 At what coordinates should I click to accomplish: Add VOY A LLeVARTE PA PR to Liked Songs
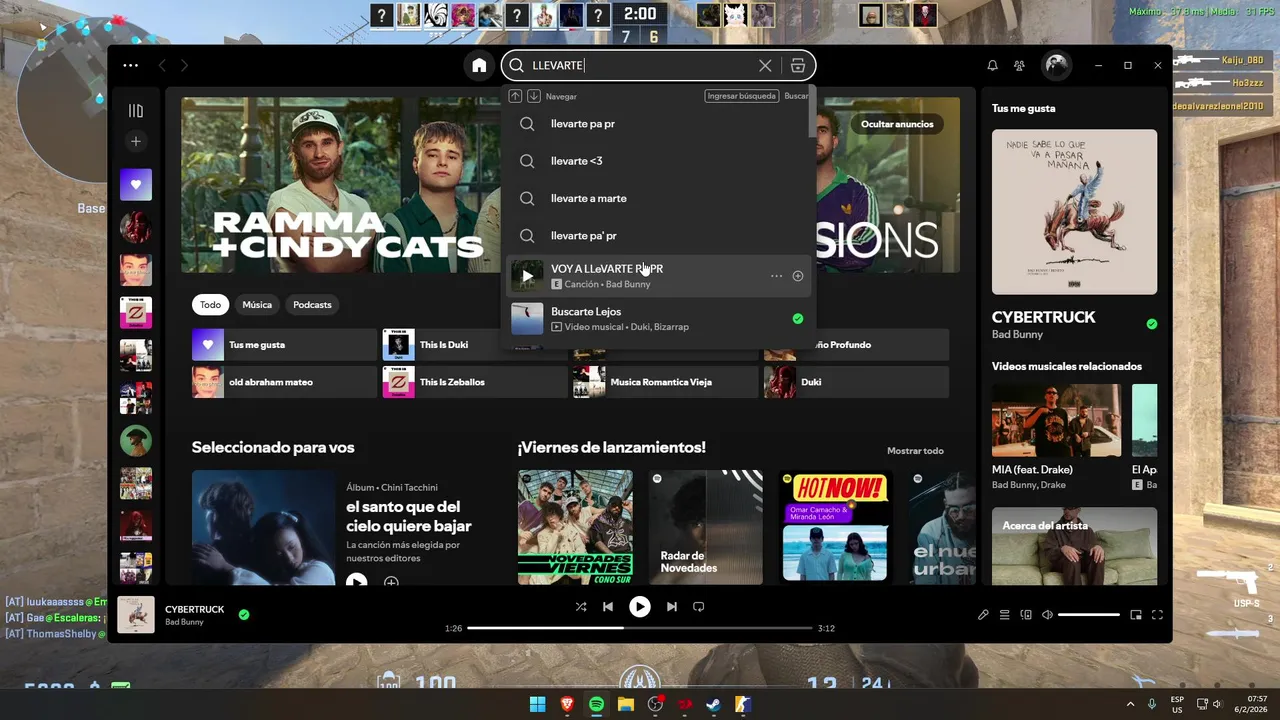point(798,276)
